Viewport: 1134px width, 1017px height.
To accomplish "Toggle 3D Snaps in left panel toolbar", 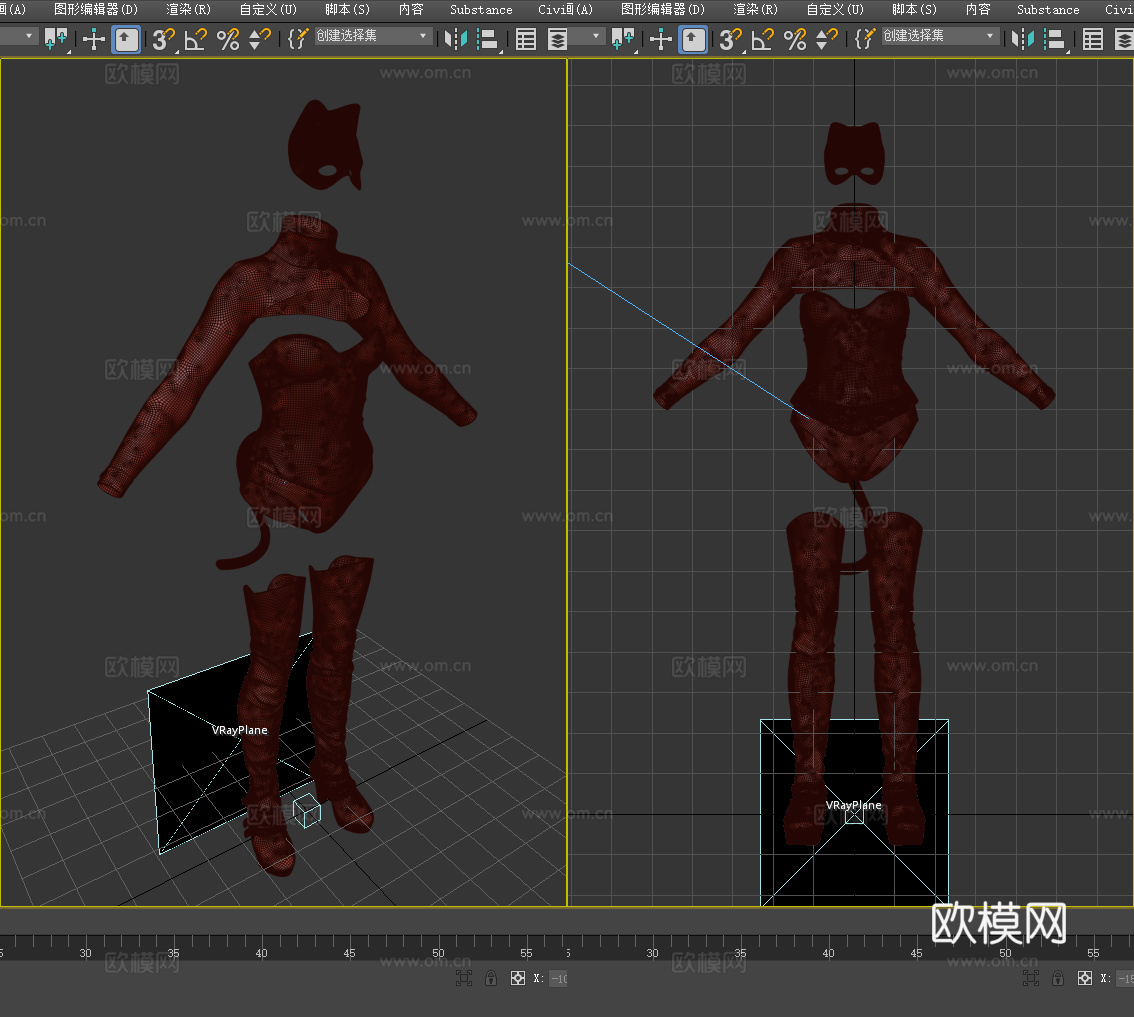I will tap(163, 39).
